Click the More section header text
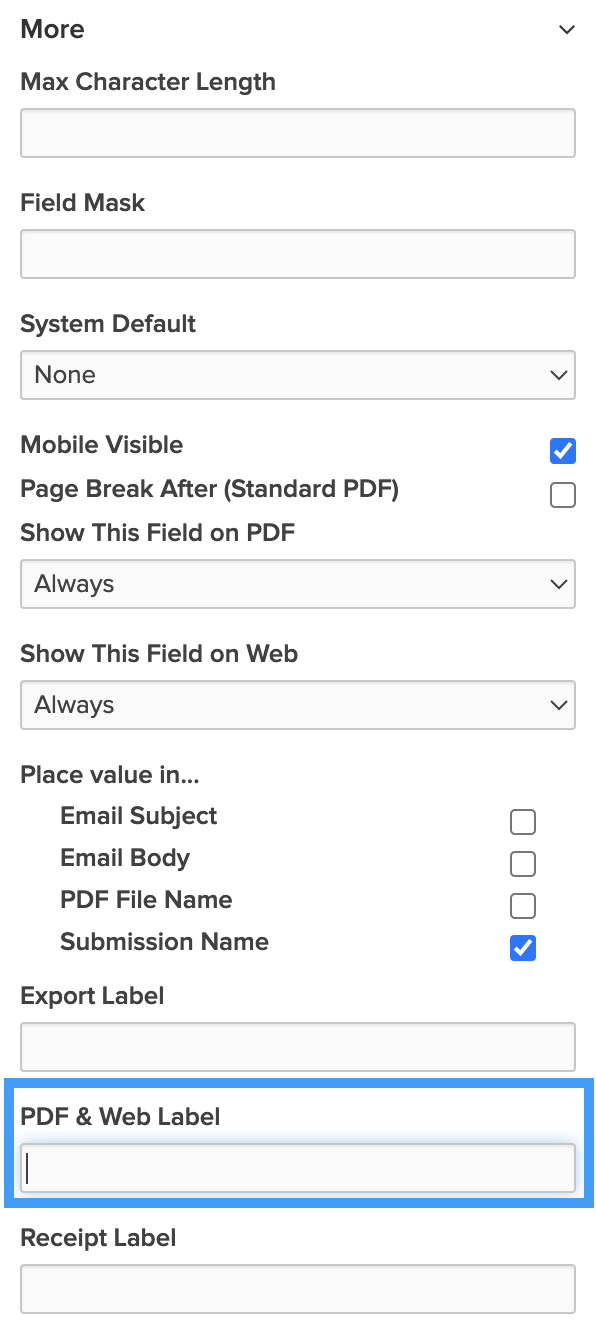Screen dimensions: 596x1344 click(52, 30)
